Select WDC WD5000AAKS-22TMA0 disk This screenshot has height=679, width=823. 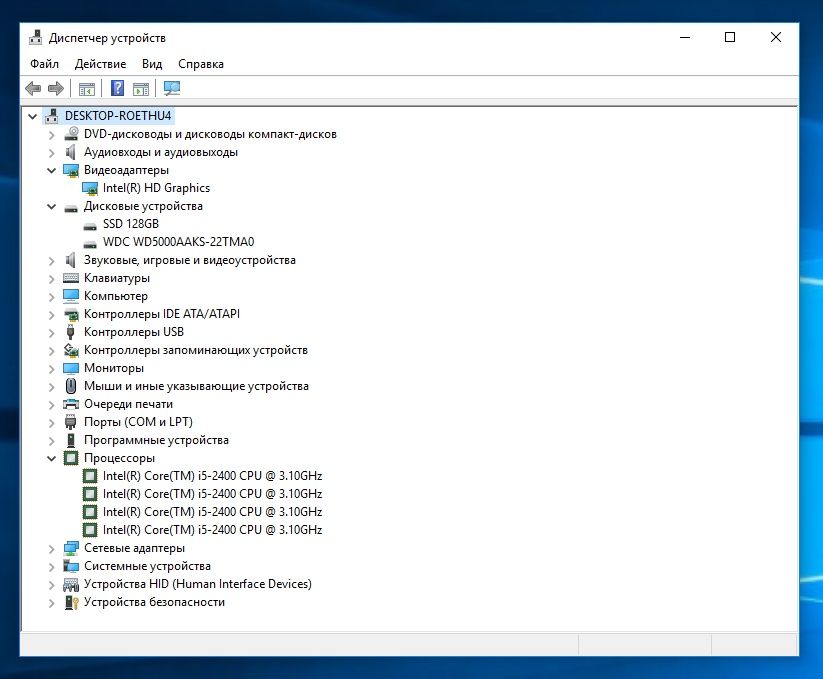click(178, 242)
